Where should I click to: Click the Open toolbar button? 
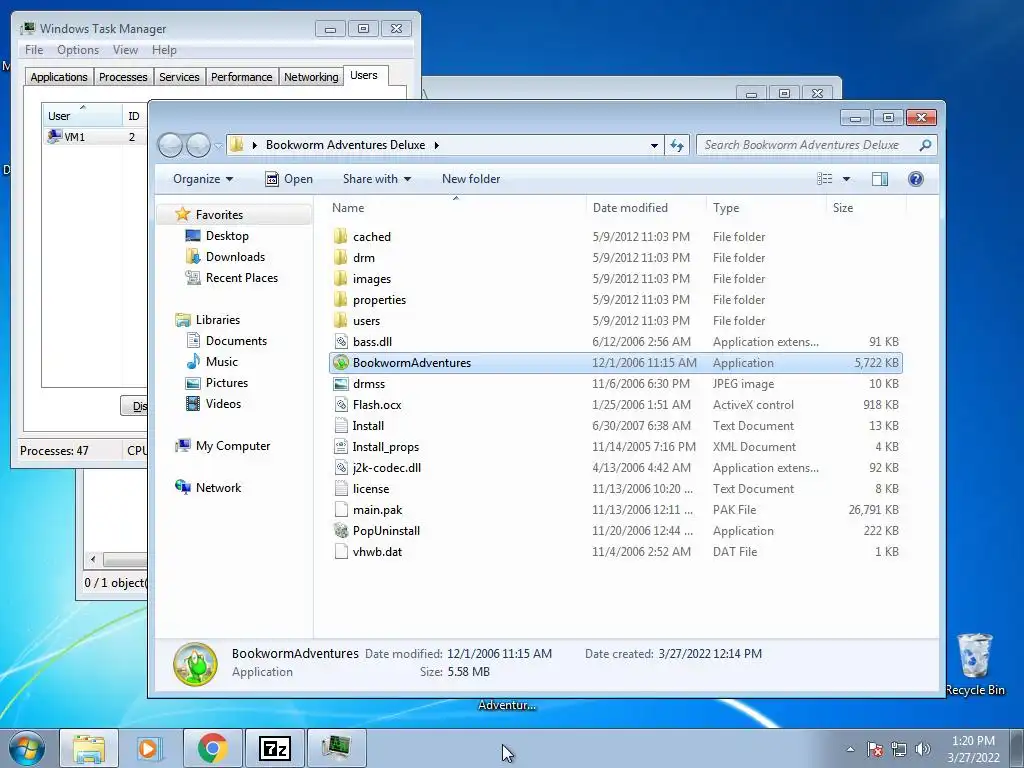coord(289,179)
